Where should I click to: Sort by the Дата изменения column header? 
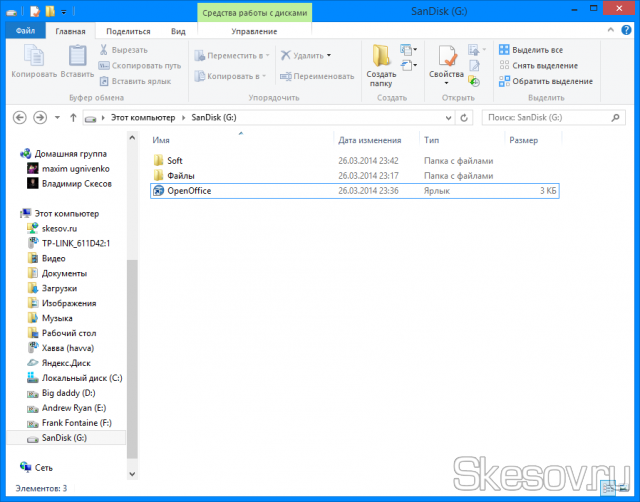(370, 141)
